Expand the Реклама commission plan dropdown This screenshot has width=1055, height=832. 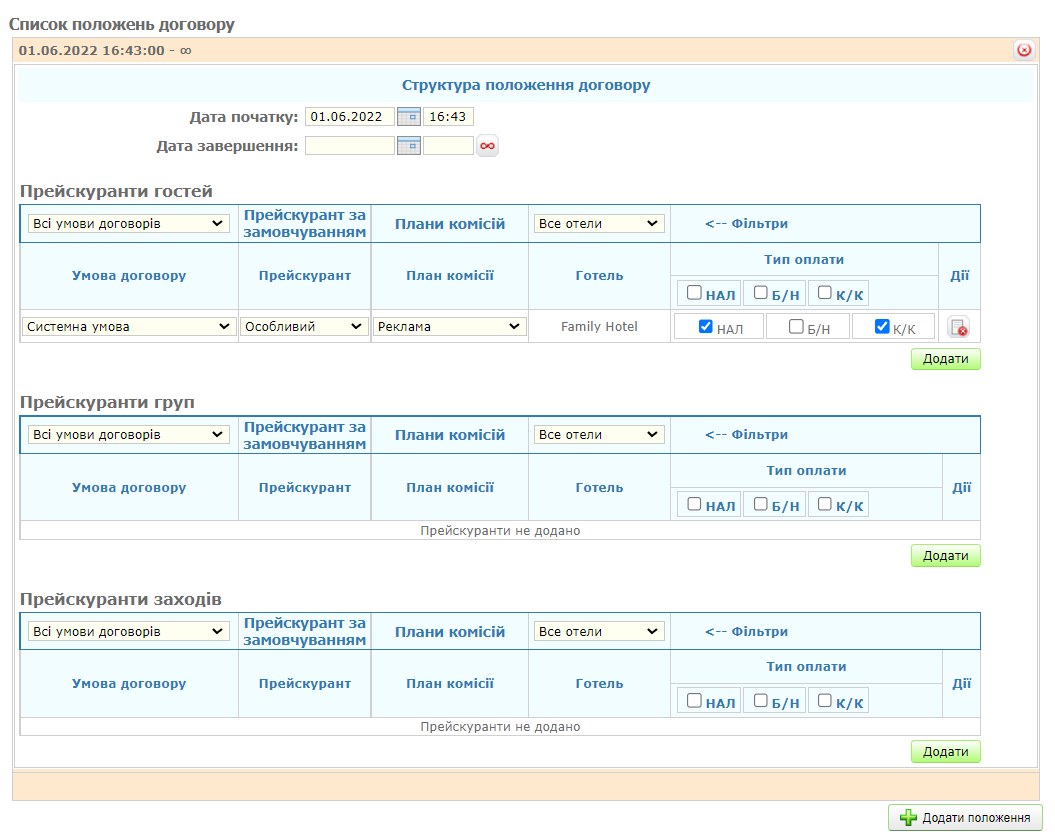point(450,327)
